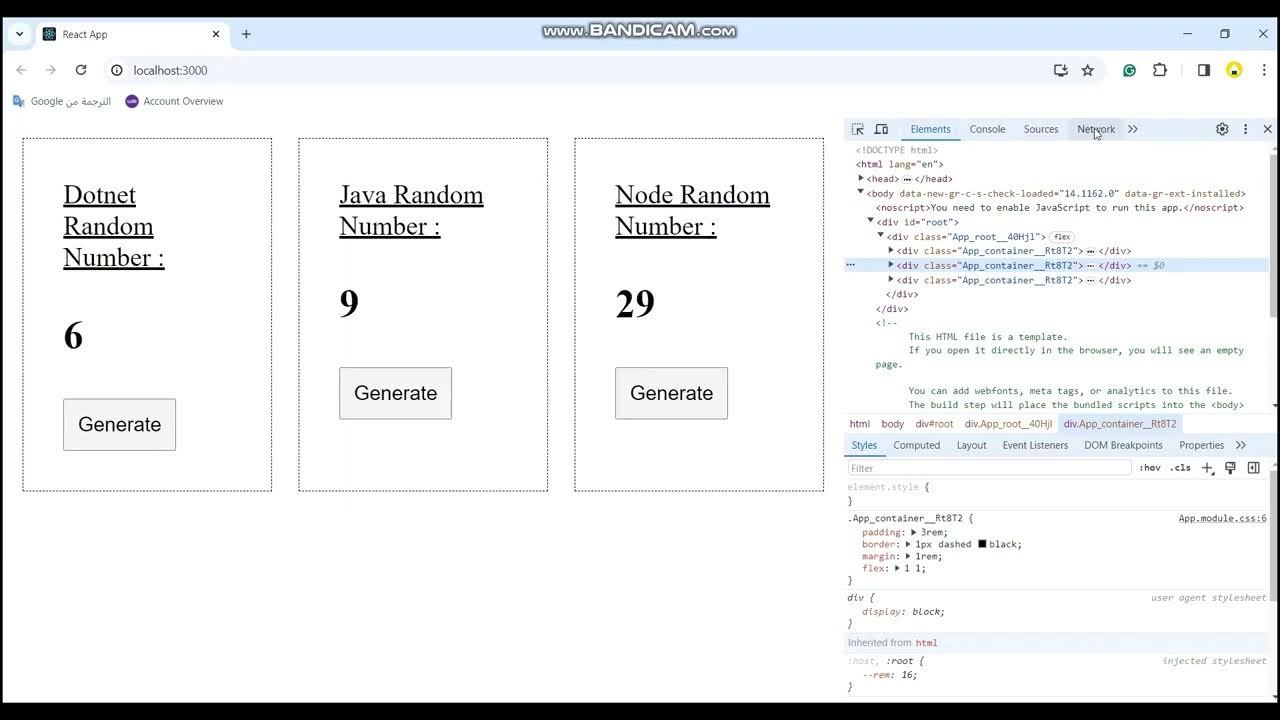The width and height of the screenshot is (1280, 720).
Task: Close the DevTools panel
Action: click(1267, 129)
